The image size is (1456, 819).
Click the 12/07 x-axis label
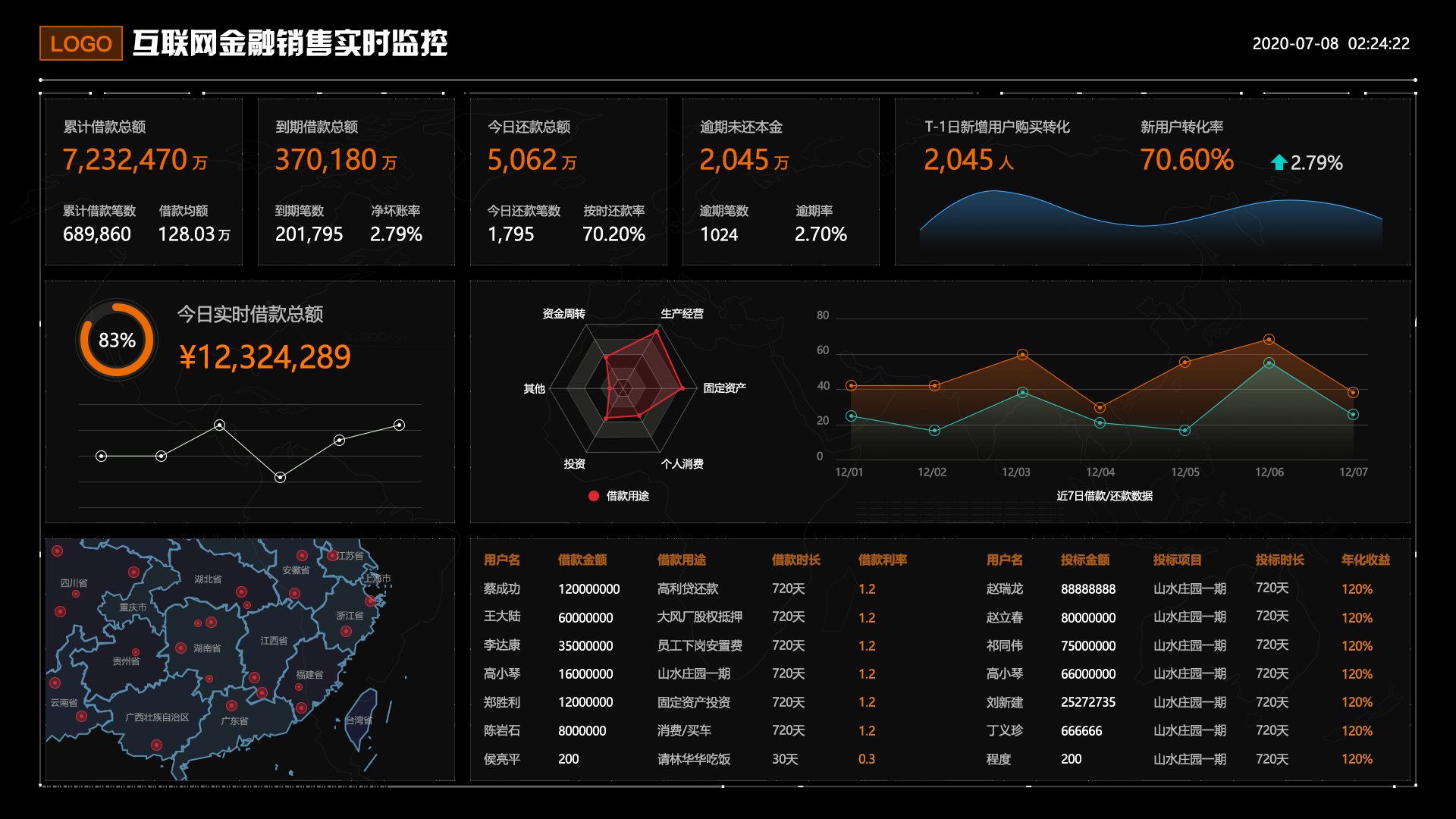point(1354,472)
